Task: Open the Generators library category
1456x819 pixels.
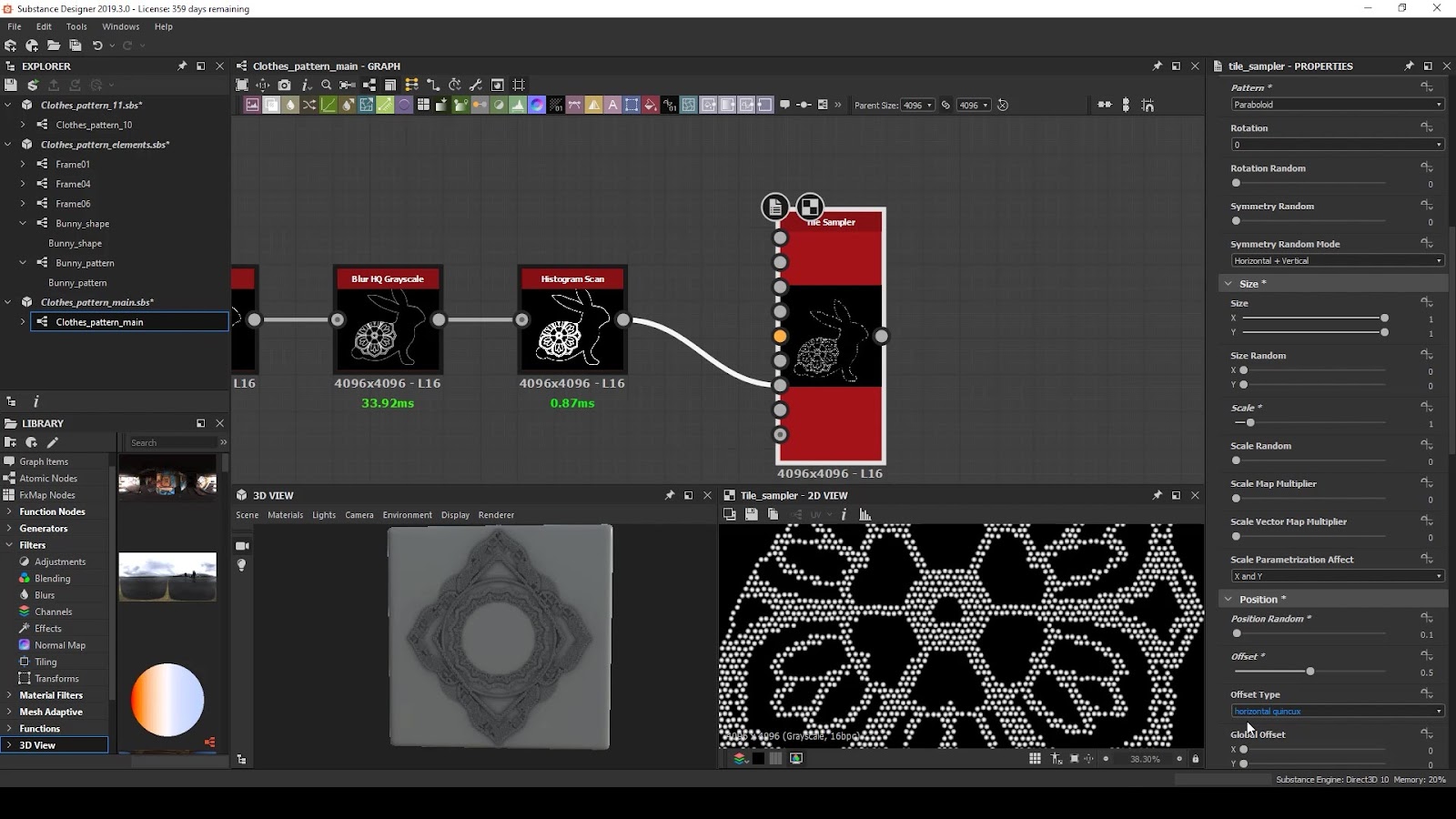Action: (x=44, y=529)
